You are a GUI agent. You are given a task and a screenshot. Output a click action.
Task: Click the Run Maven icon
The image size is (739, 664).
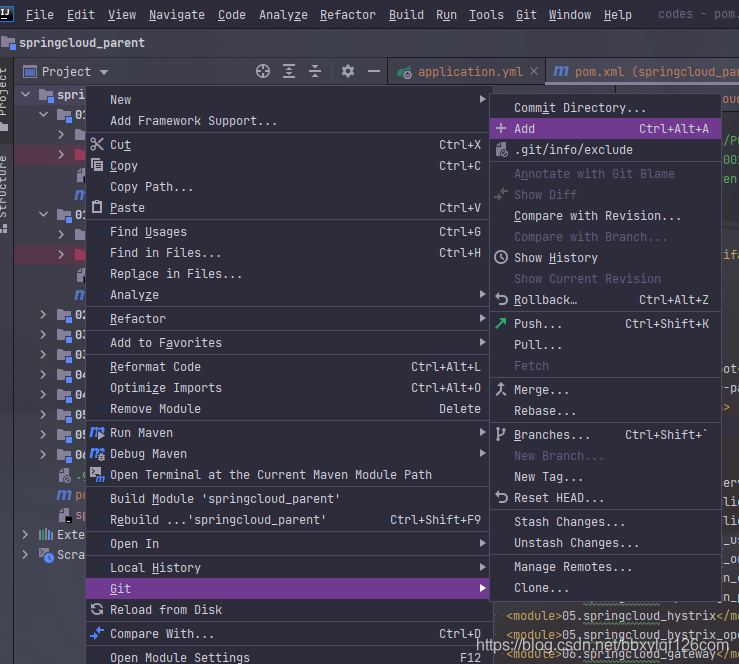97,433
